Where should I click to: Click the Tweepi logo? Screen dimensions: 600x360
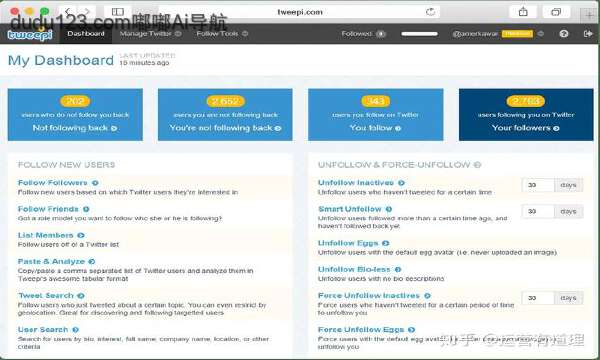click(30, 35)
